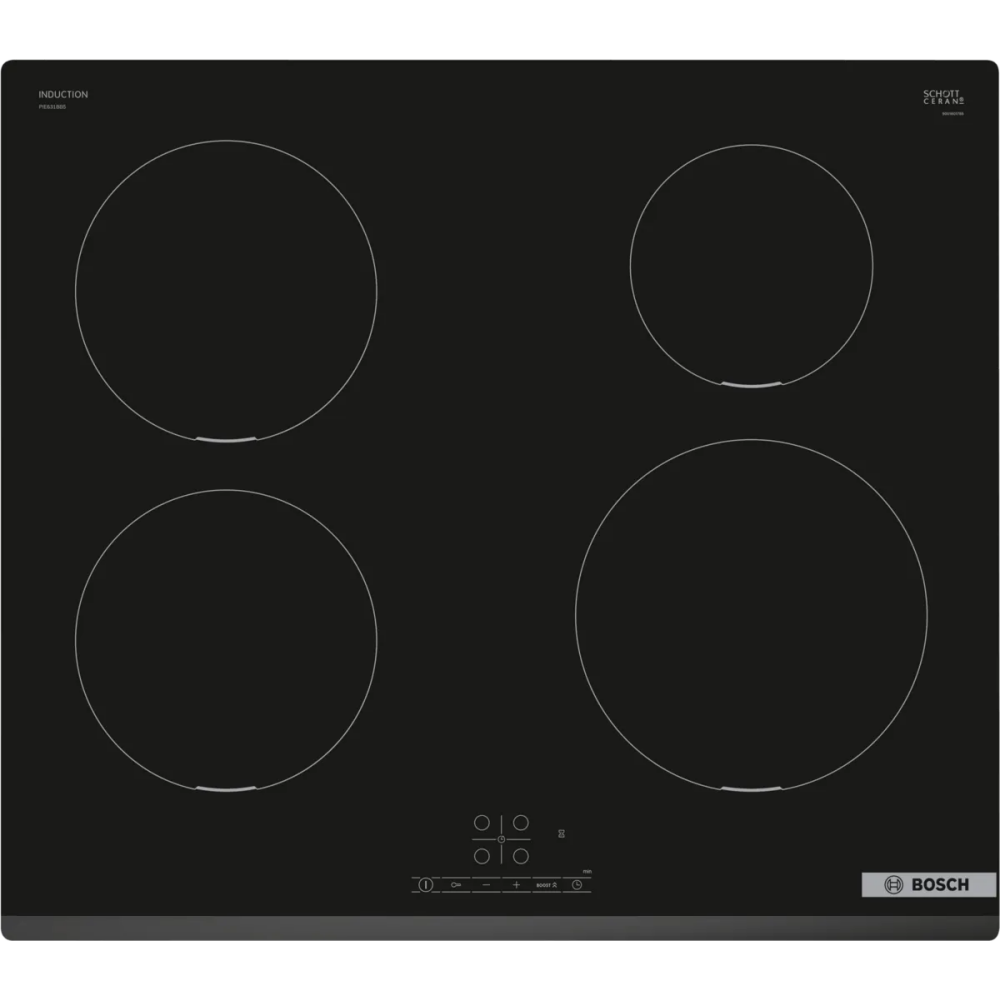The height and width of the screenshot is (1000, 1000).
Task: Activate the BOOST function key
Action: coord(547,885)
